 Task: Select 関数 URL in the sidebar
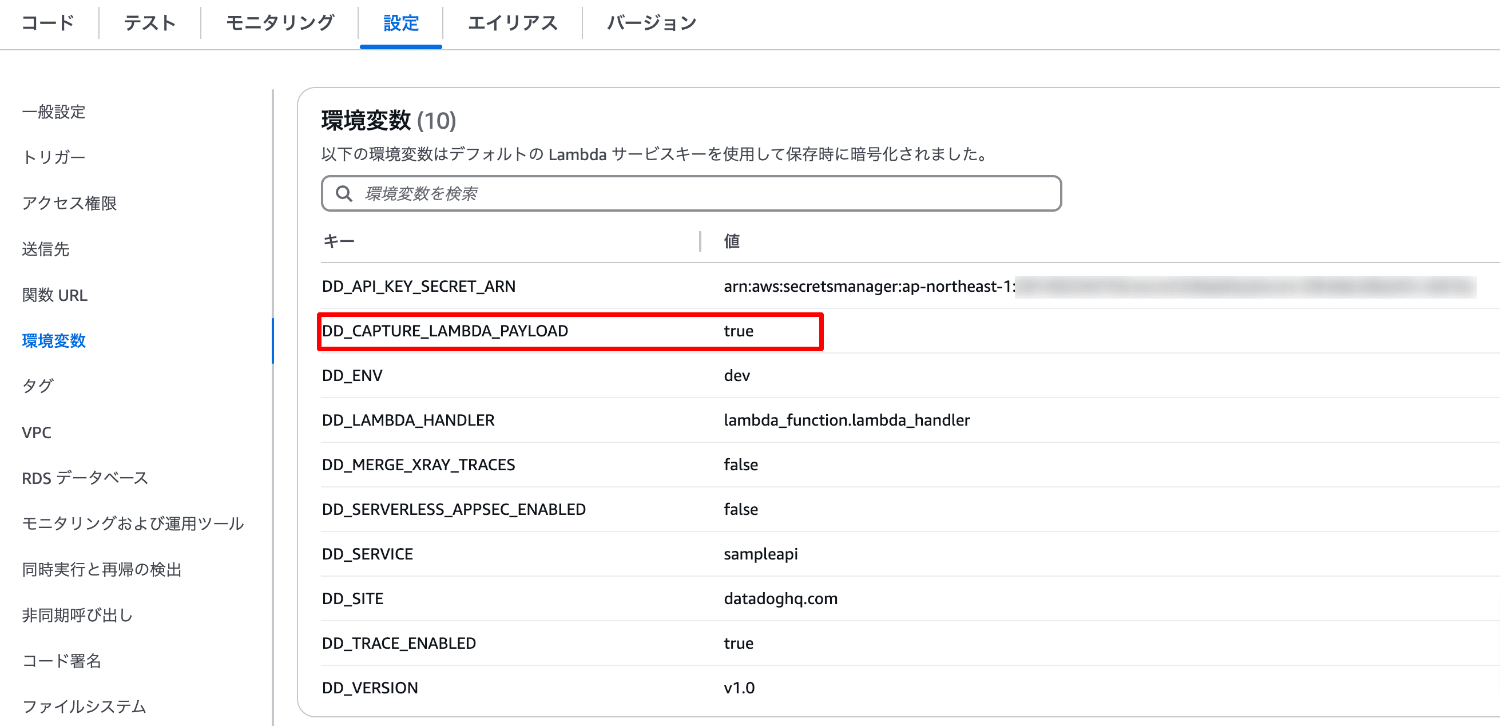pos(55,295)
